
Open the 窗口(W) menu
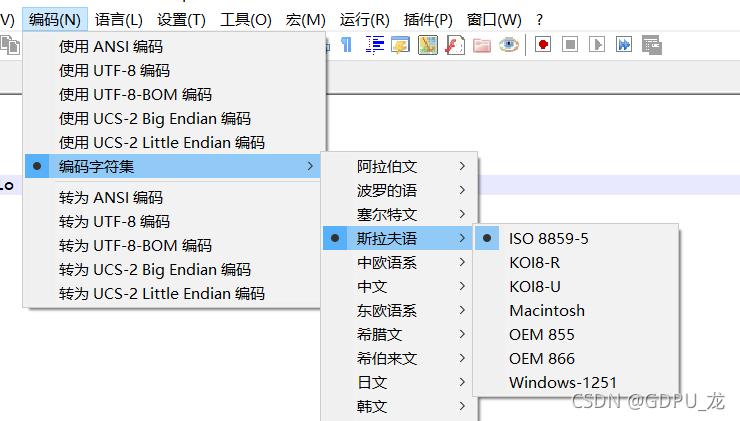tap(494, 20)
